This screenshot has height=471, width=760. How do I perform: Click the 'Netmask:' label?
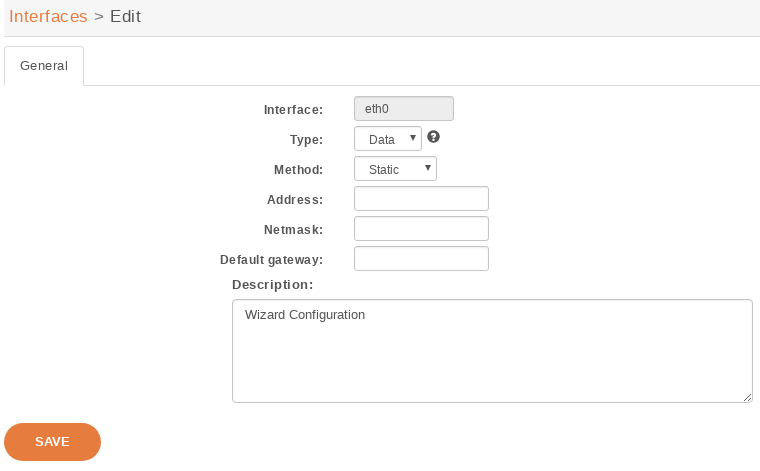pyautogui.click(x=293, y=230)
